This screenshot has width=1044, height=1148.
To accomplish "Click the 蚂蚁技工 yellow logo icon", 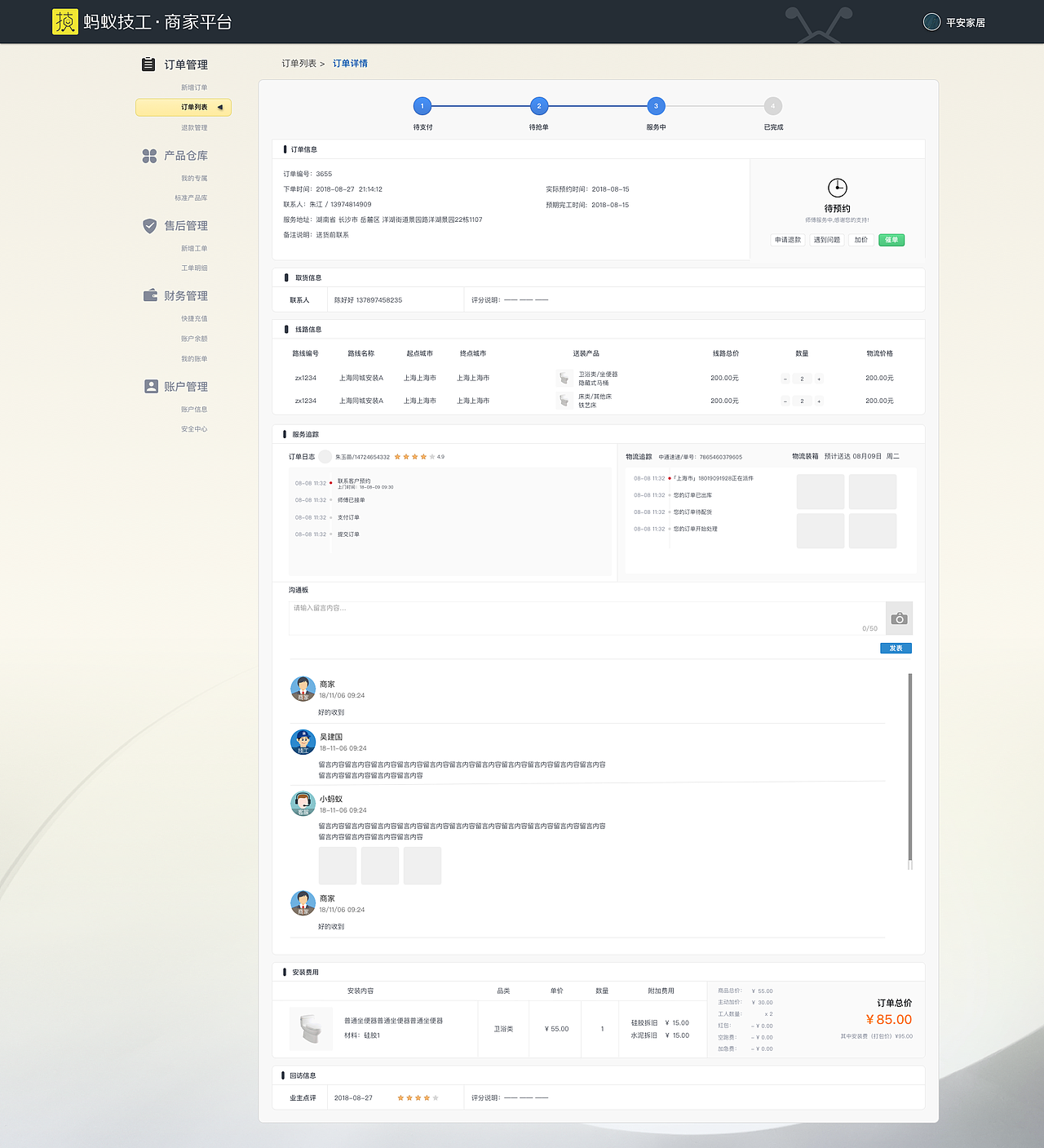I will click(x=65, y=22).
